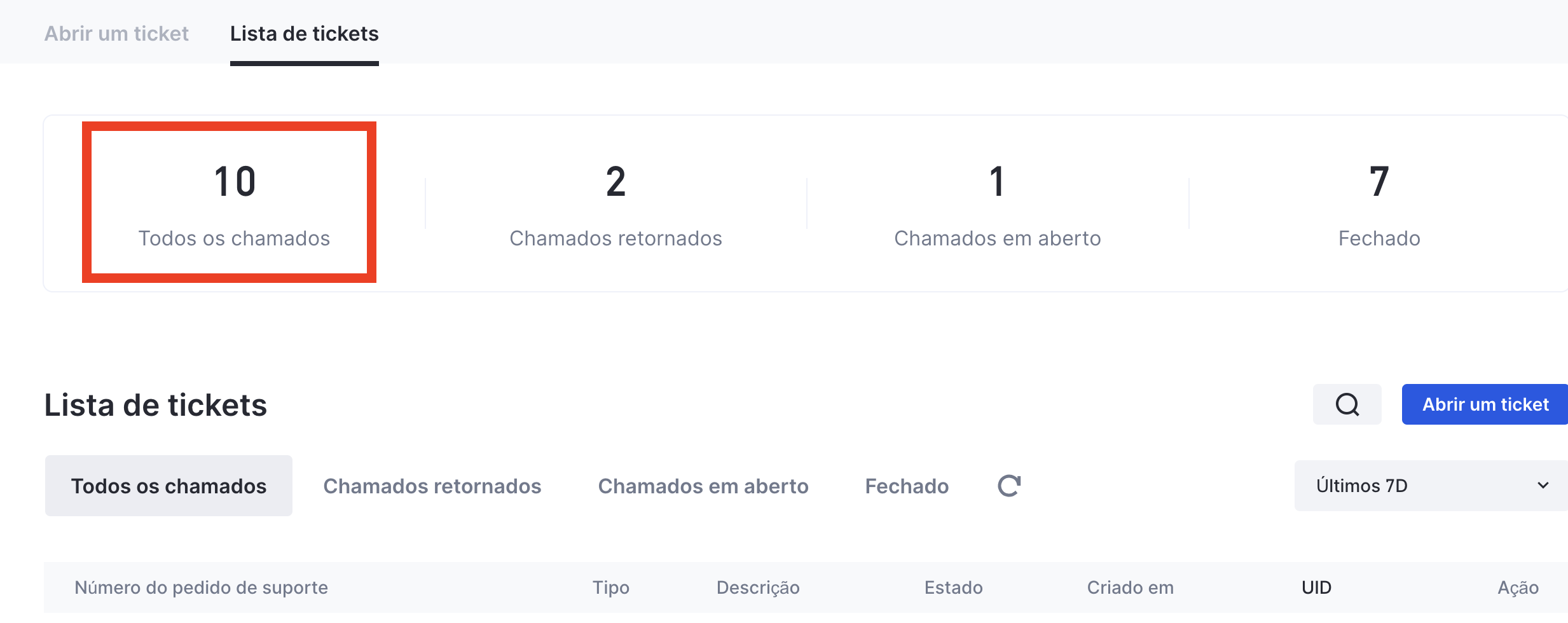This screenshot has height=623, width=1568.
Task: Click the search magnifier icon
Action: 1347,404
